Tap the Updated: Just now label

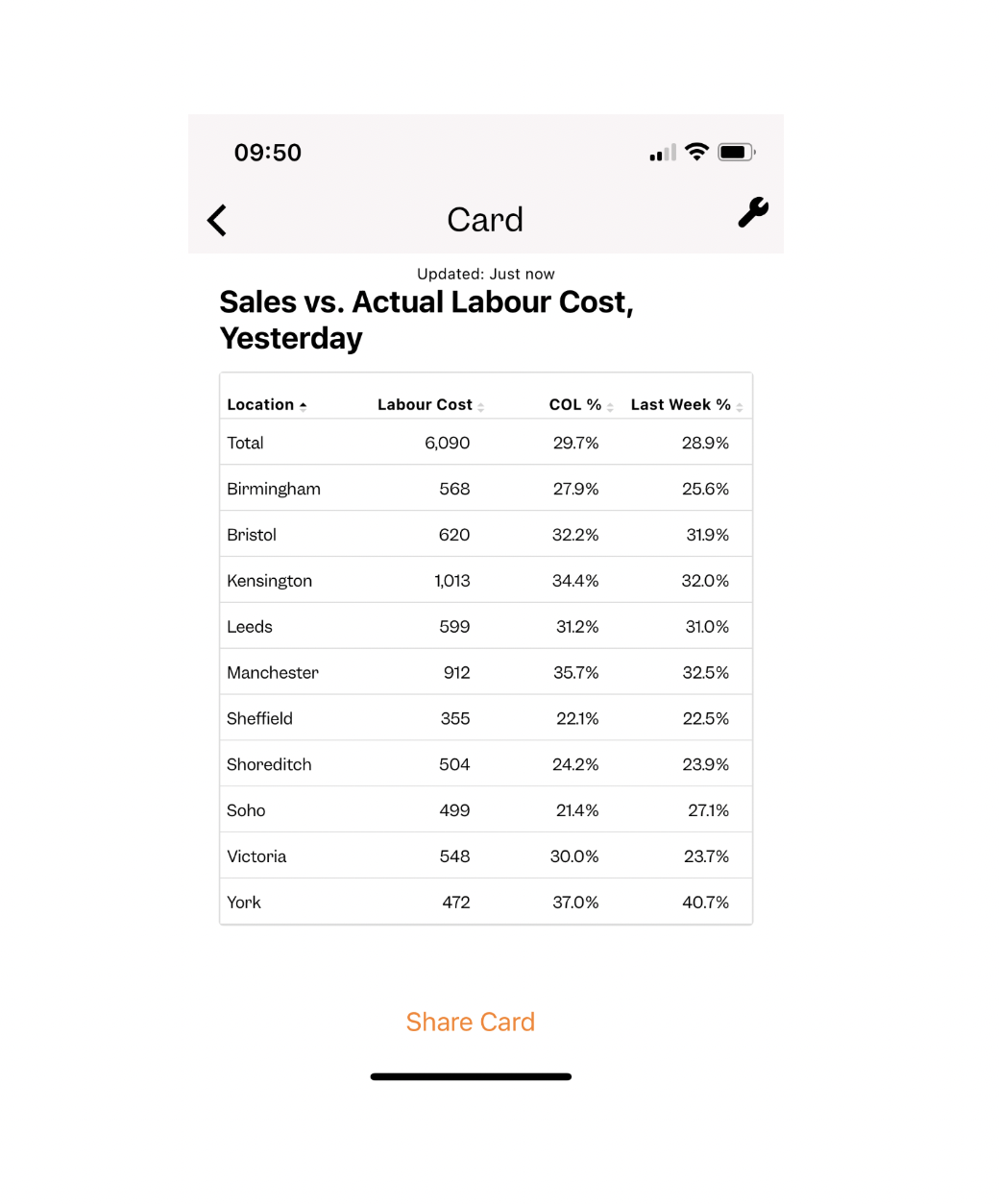pos(486,274)
